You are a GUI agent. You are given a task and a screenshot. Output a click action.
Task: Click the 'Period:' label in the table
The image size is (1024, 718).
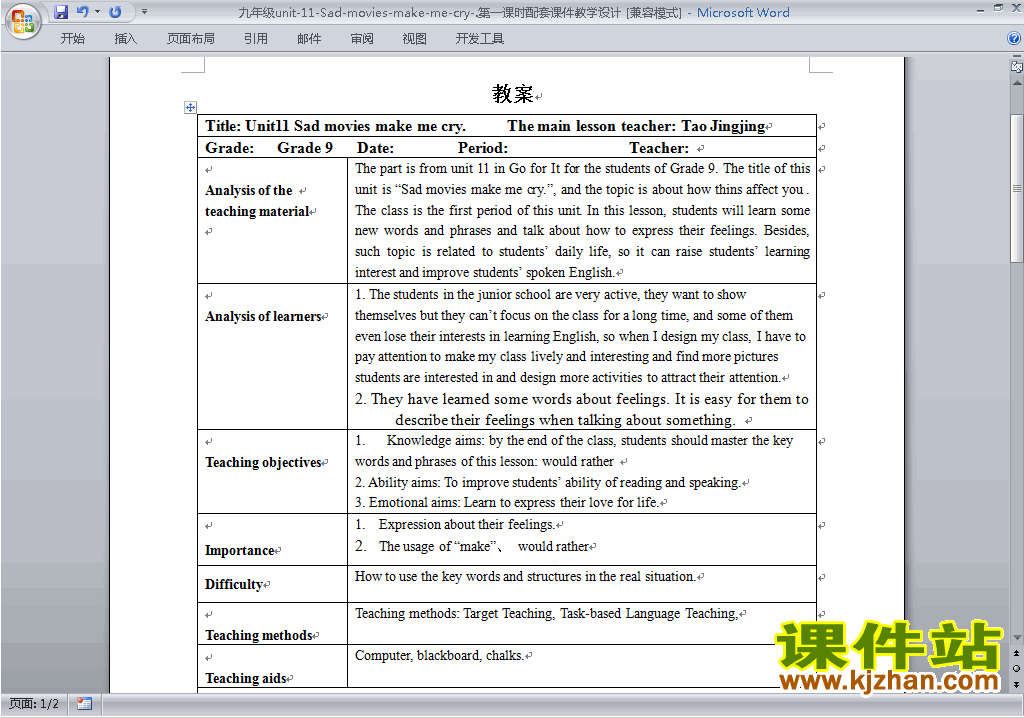[x=483, y=148]
